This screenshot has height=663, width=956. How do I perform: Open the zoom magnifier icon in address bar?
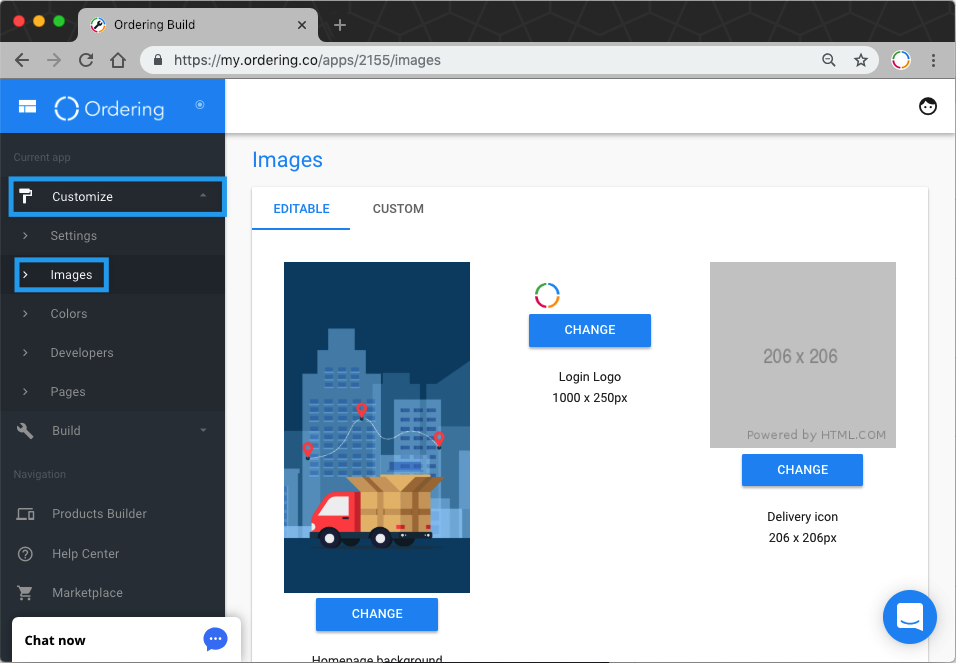[x=829, y=60]
